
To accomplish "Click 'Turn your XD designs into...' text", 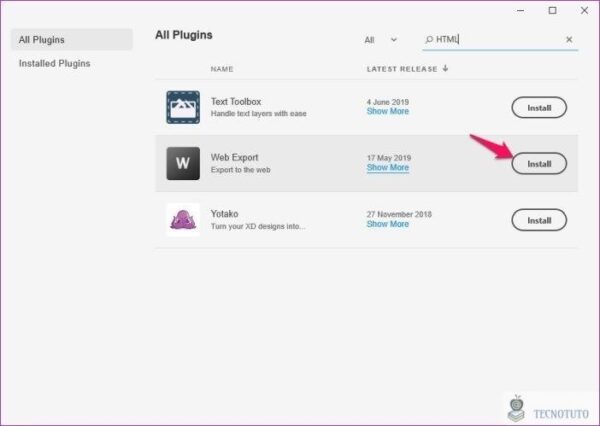I will click(258, 226).
